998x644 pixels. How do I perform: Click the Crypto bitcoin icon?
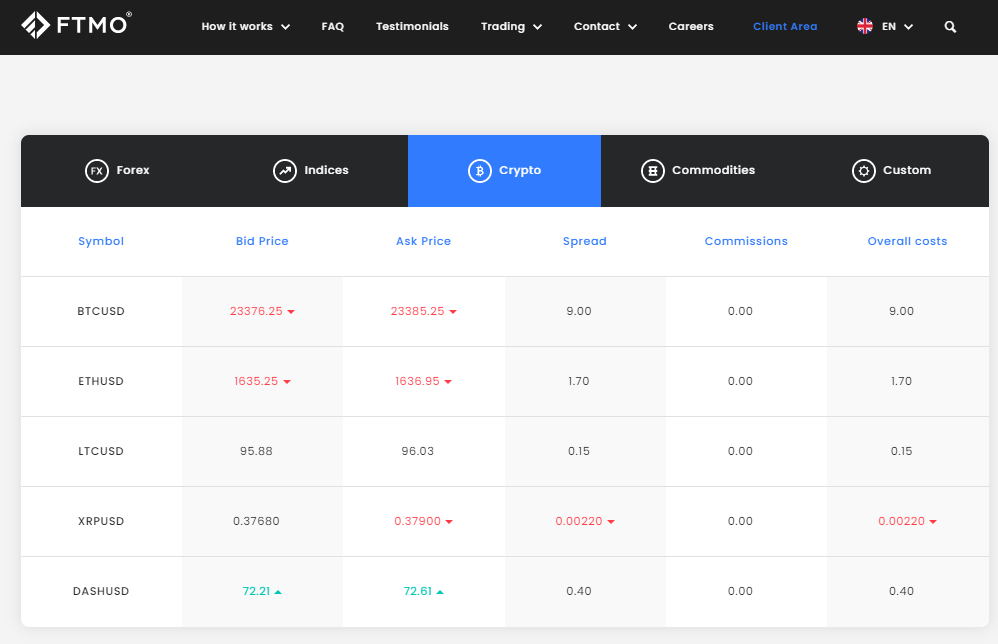point(480,171)
